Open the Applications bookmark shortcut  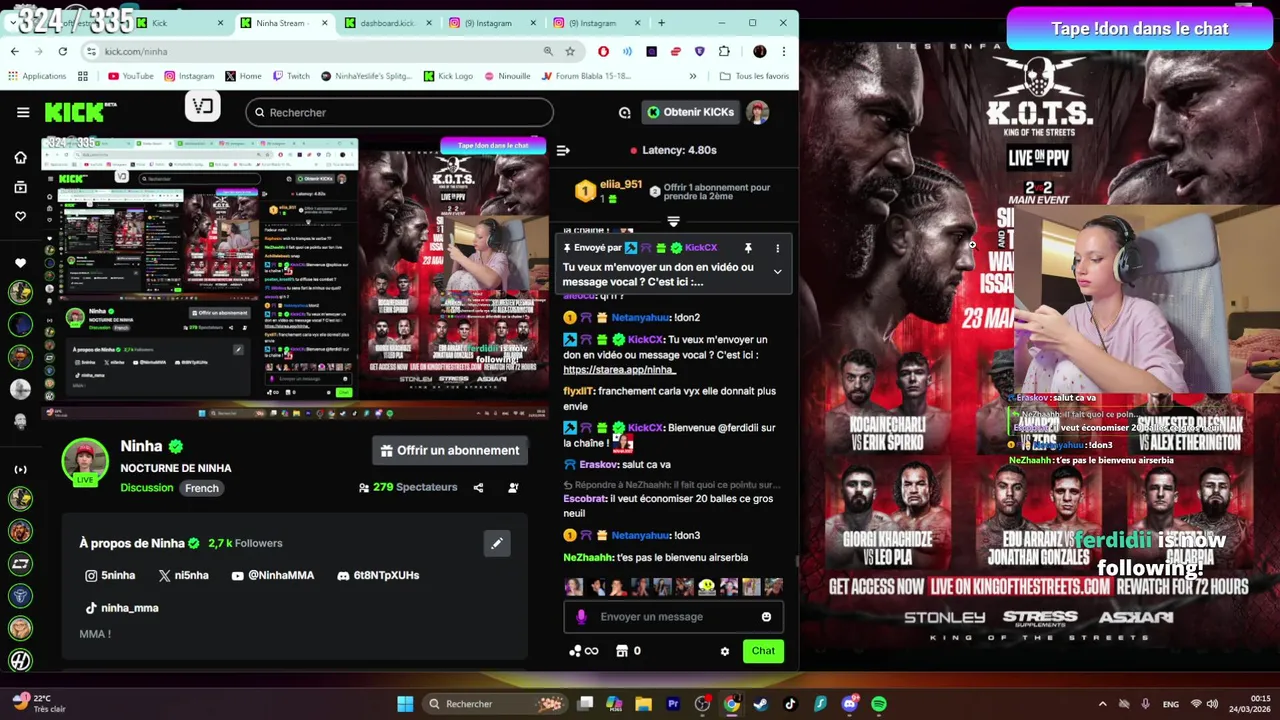point(36,76)
